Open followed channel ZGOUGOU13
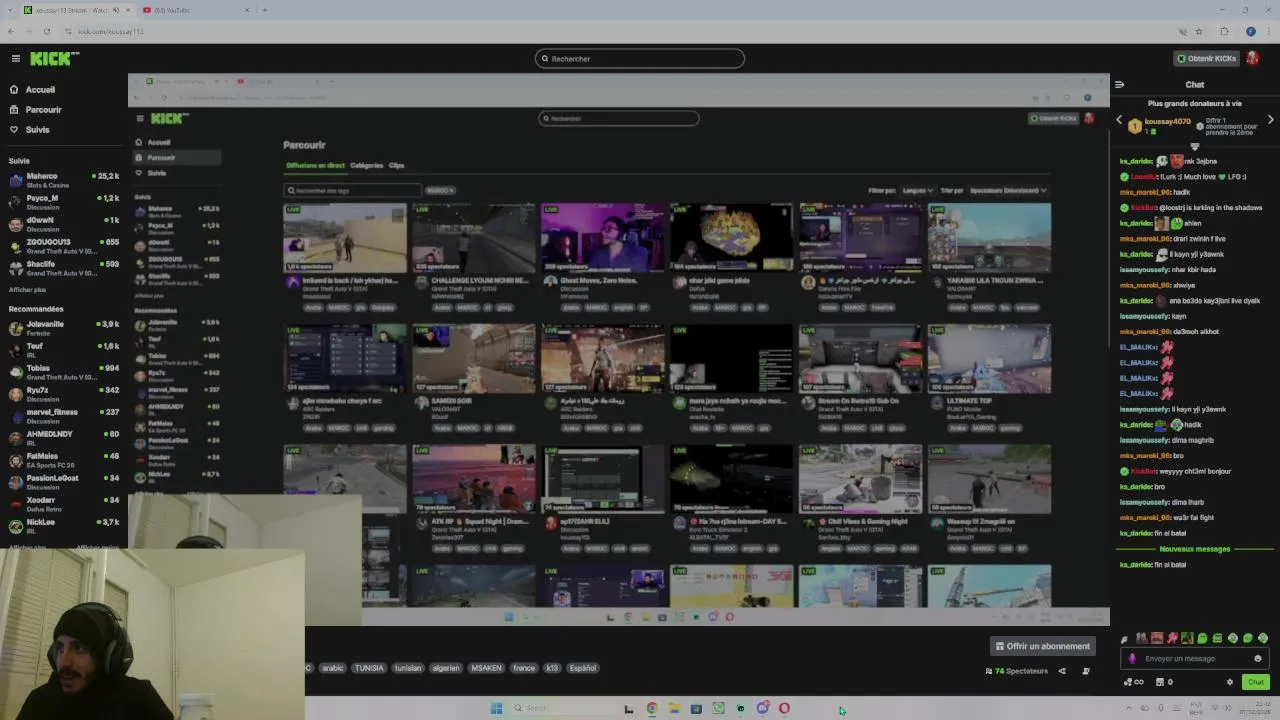Viewport: 1280px width, 720px height. tap(64, 246)
